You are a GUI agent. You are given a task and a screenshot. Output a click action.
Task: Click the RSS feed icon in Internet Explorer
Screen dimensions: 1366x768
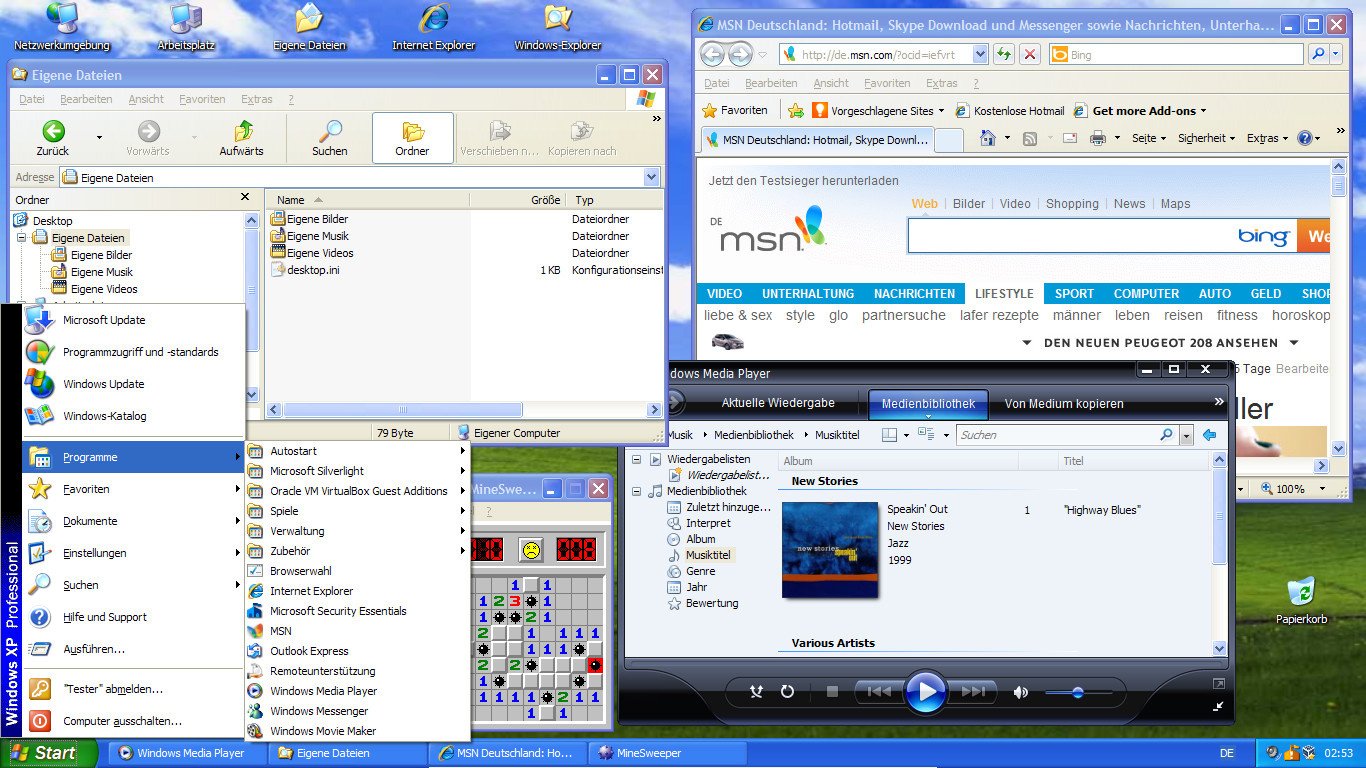click(x=1029, y=138)
